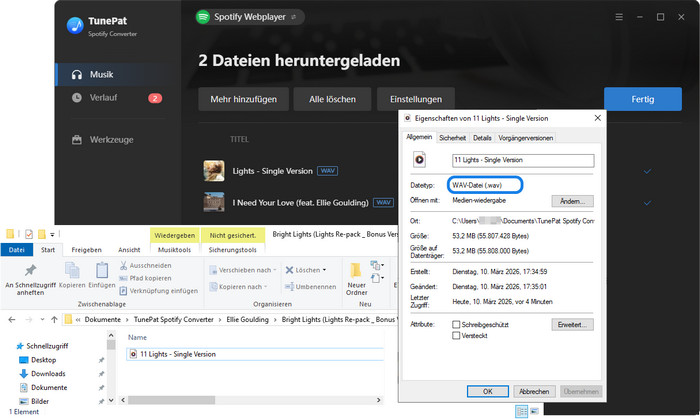The image size is (700, 419).
Task: Click Mehr hinzufügen button
Action: [243, 99]
